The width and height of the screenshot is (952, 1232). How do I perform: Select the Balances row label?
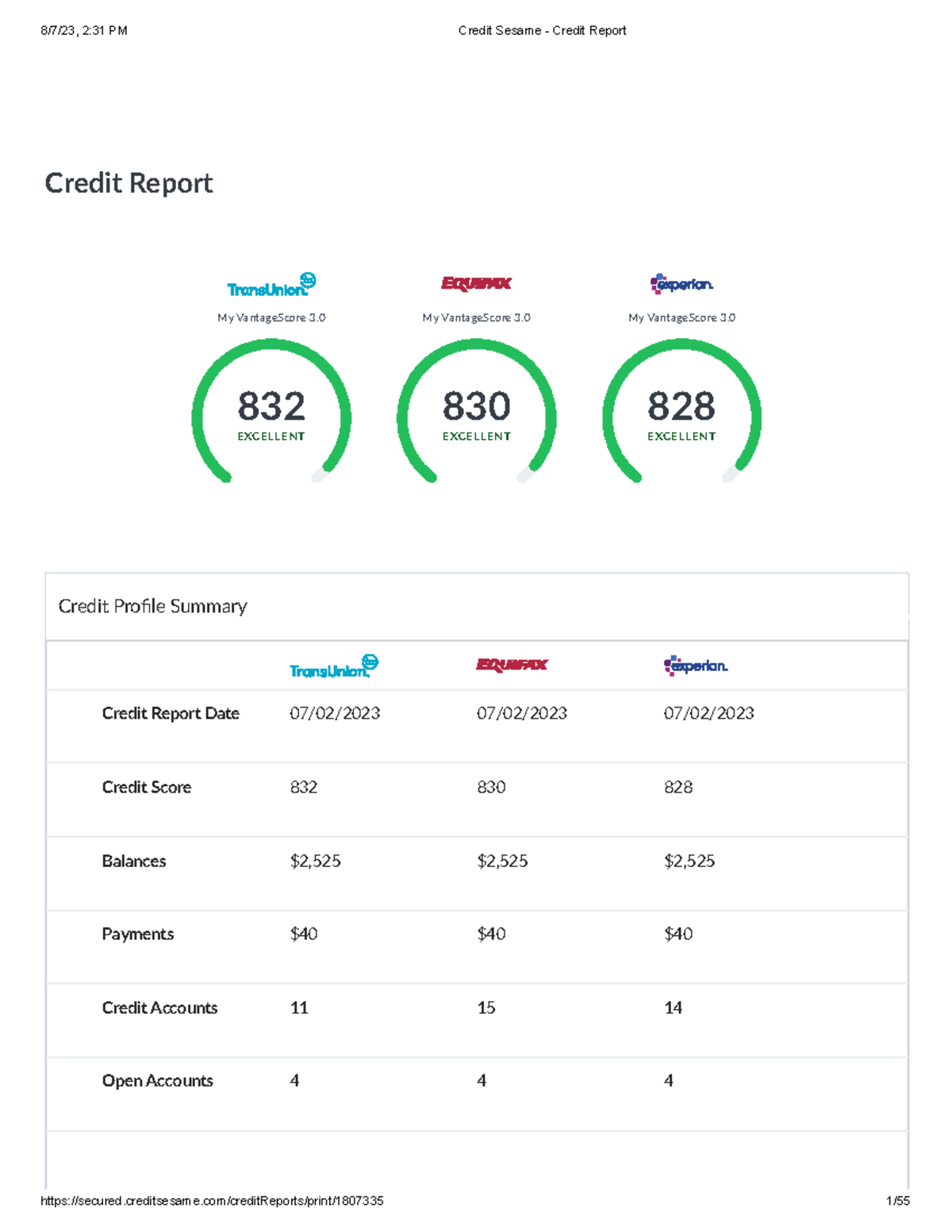(133, 861)
